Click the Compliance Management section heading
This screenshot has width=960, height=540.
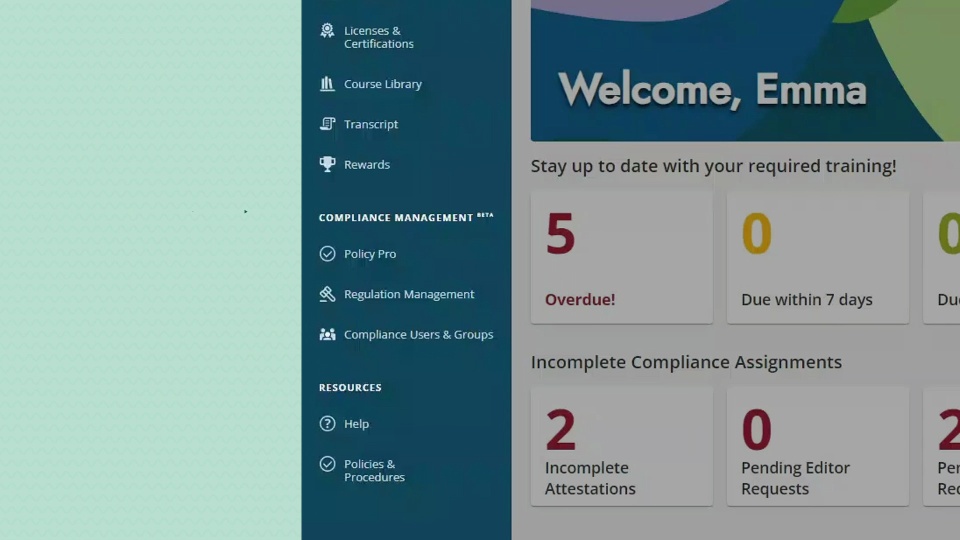(406, 217)
